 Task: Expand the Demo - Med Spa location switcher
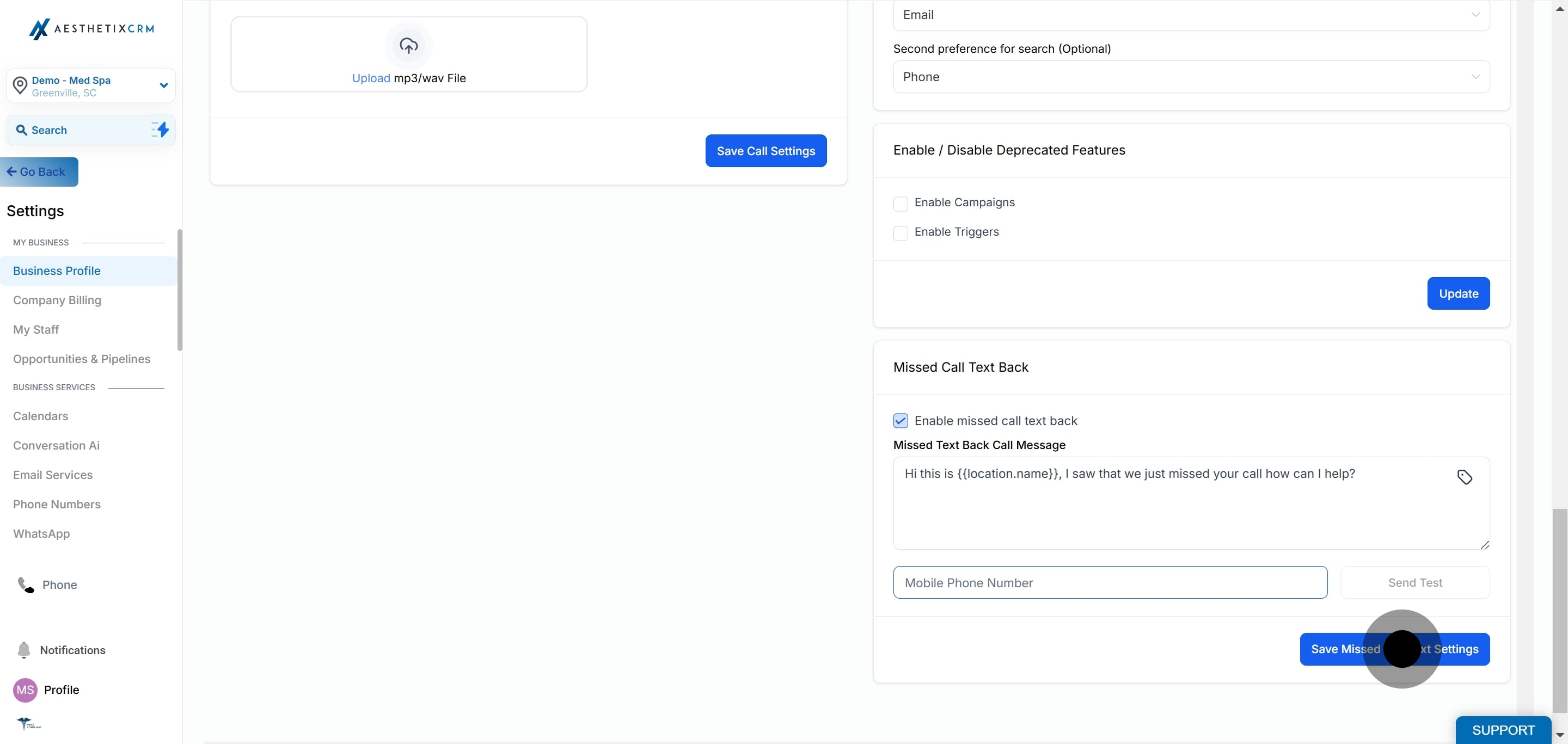[163, 86]
